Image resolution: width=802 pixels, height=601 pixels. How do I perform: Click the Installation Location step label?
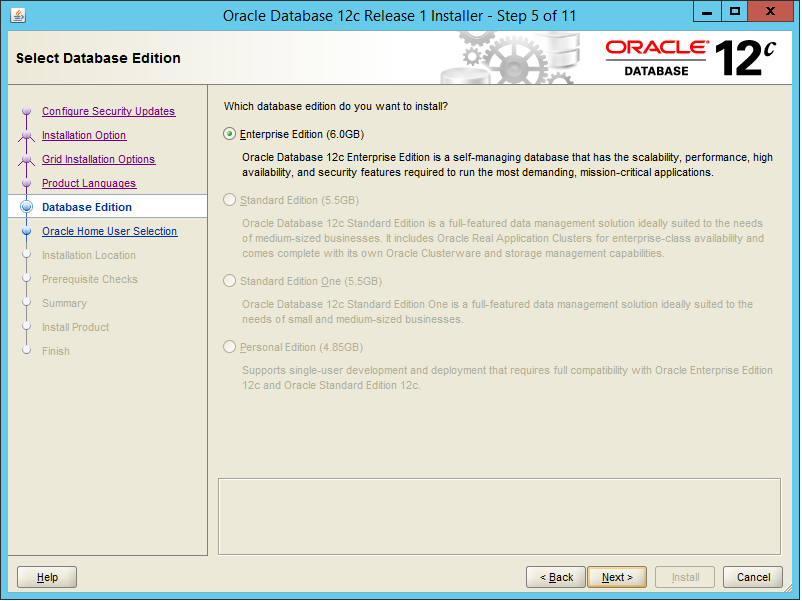(x=89, y=255)
